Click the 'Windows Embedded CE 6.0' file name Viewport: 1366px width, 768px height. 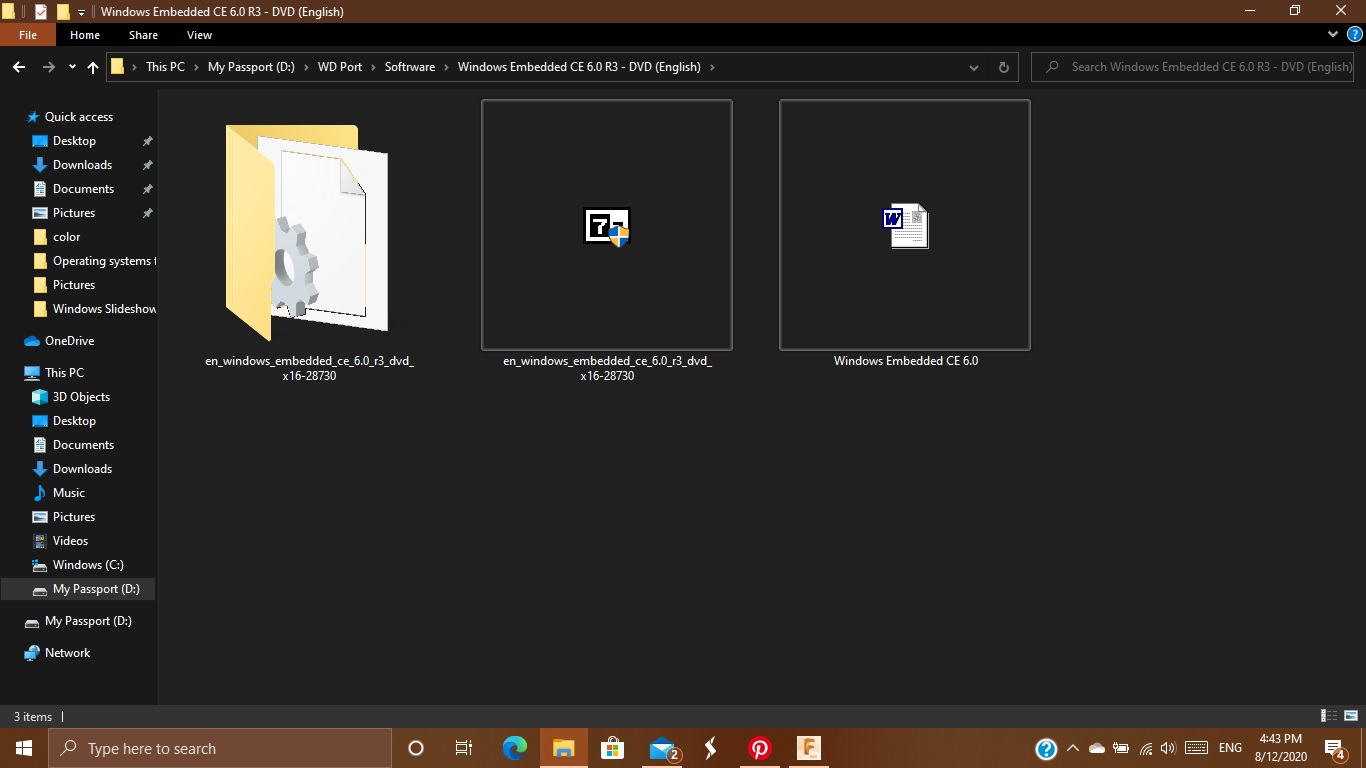click(x=906, y=361)
